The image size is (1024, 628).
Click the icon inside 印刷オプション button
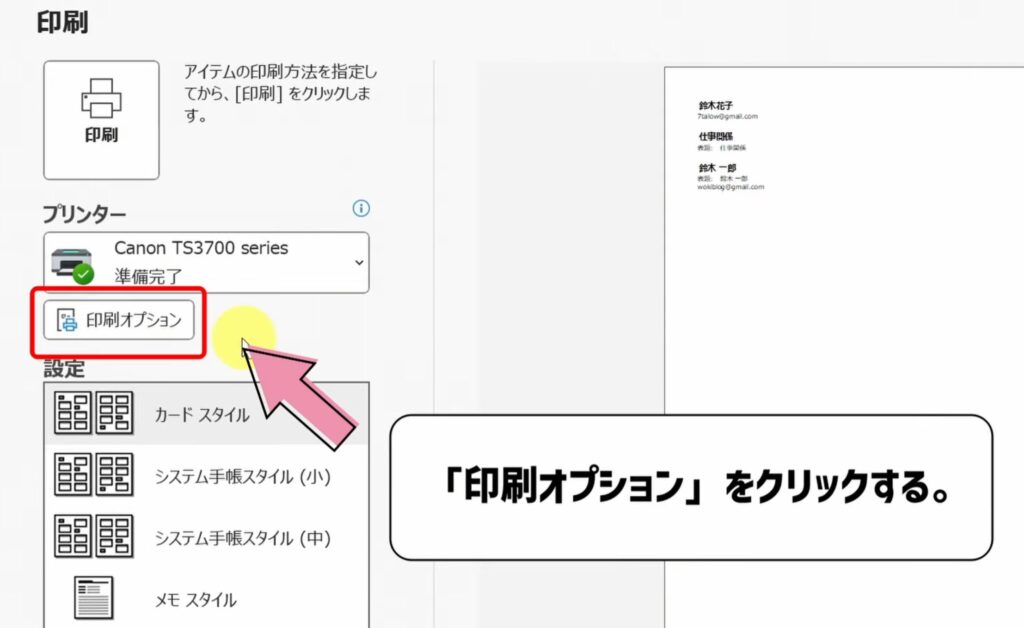click(67, 320)
